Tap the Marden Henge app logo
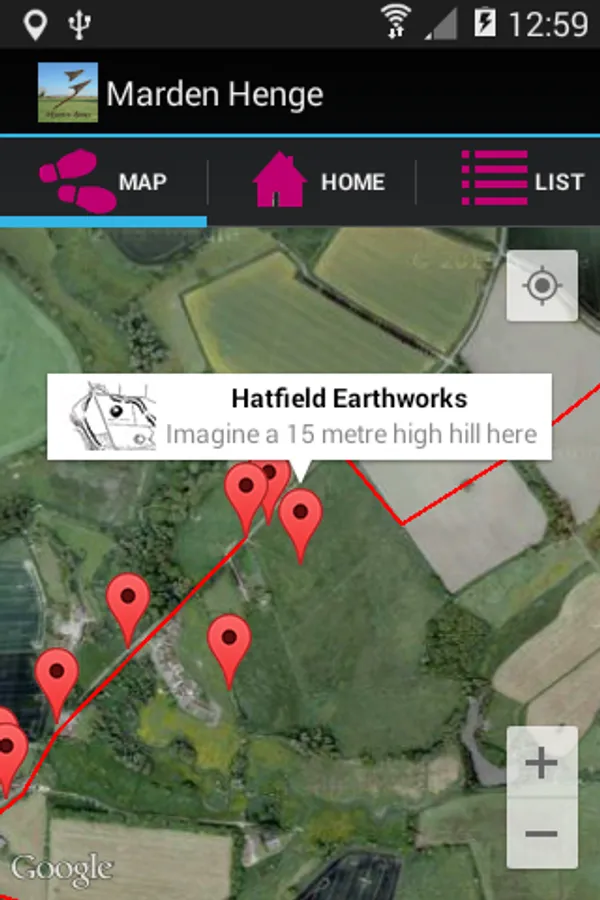 click(x=68, y=92)
